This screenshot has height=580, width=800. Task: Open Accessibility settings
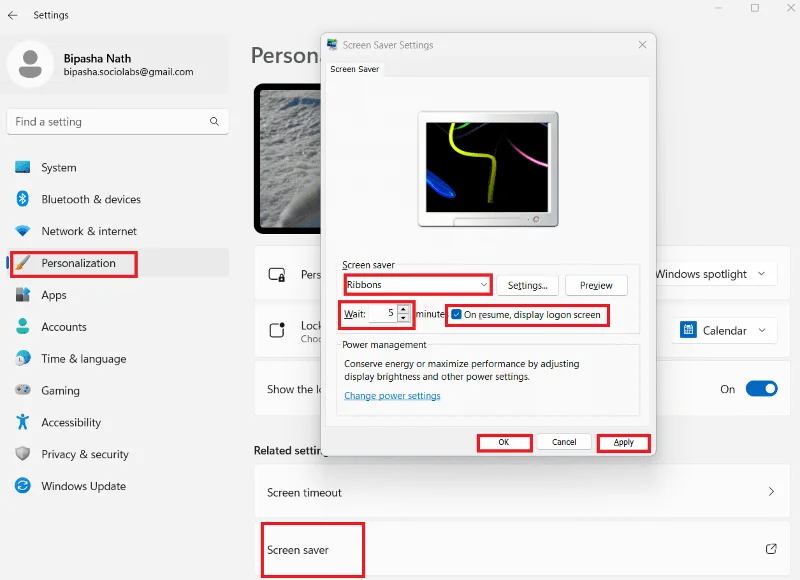point(72,422)
